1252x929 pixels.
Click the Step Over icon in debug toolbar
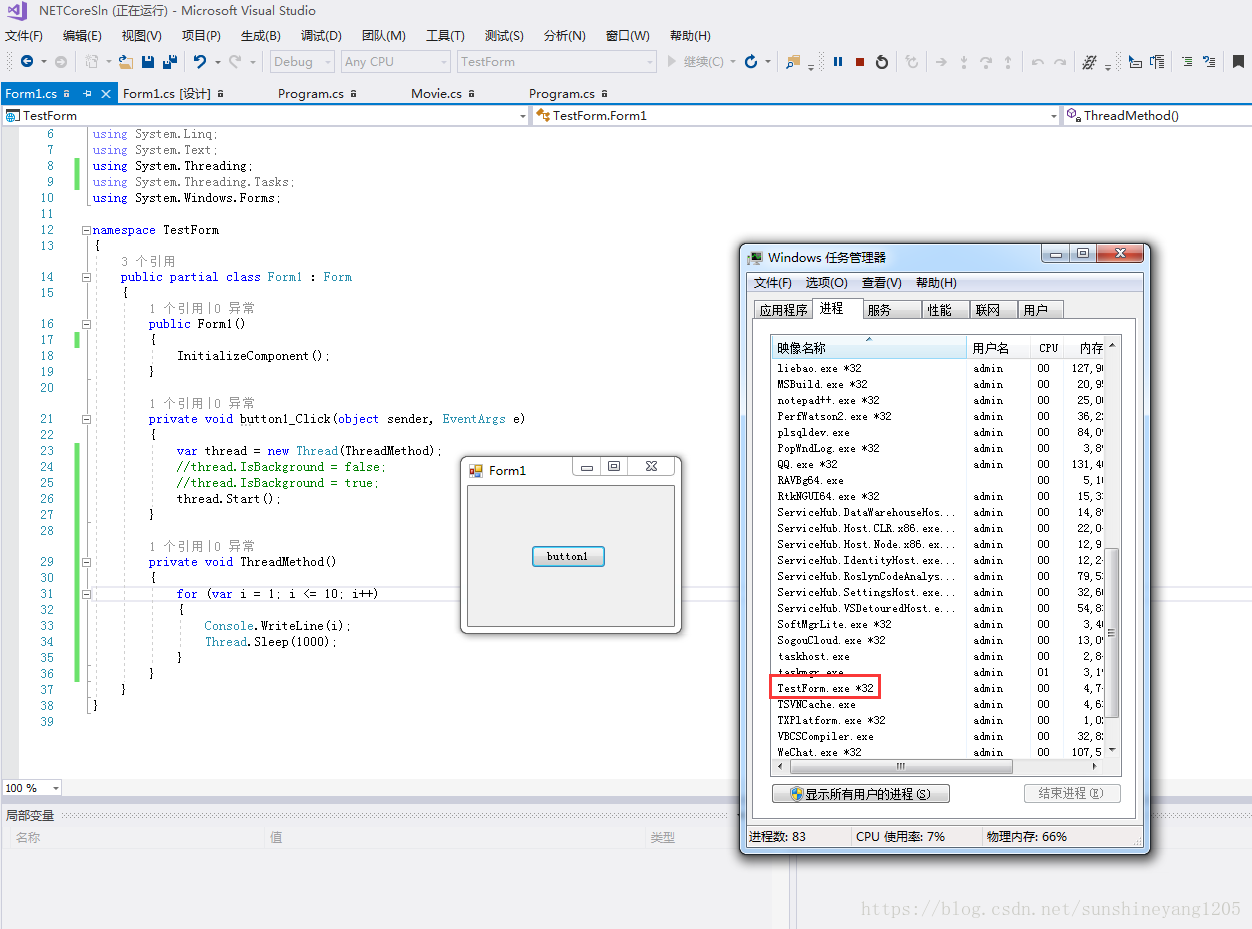tap(986, 62)
